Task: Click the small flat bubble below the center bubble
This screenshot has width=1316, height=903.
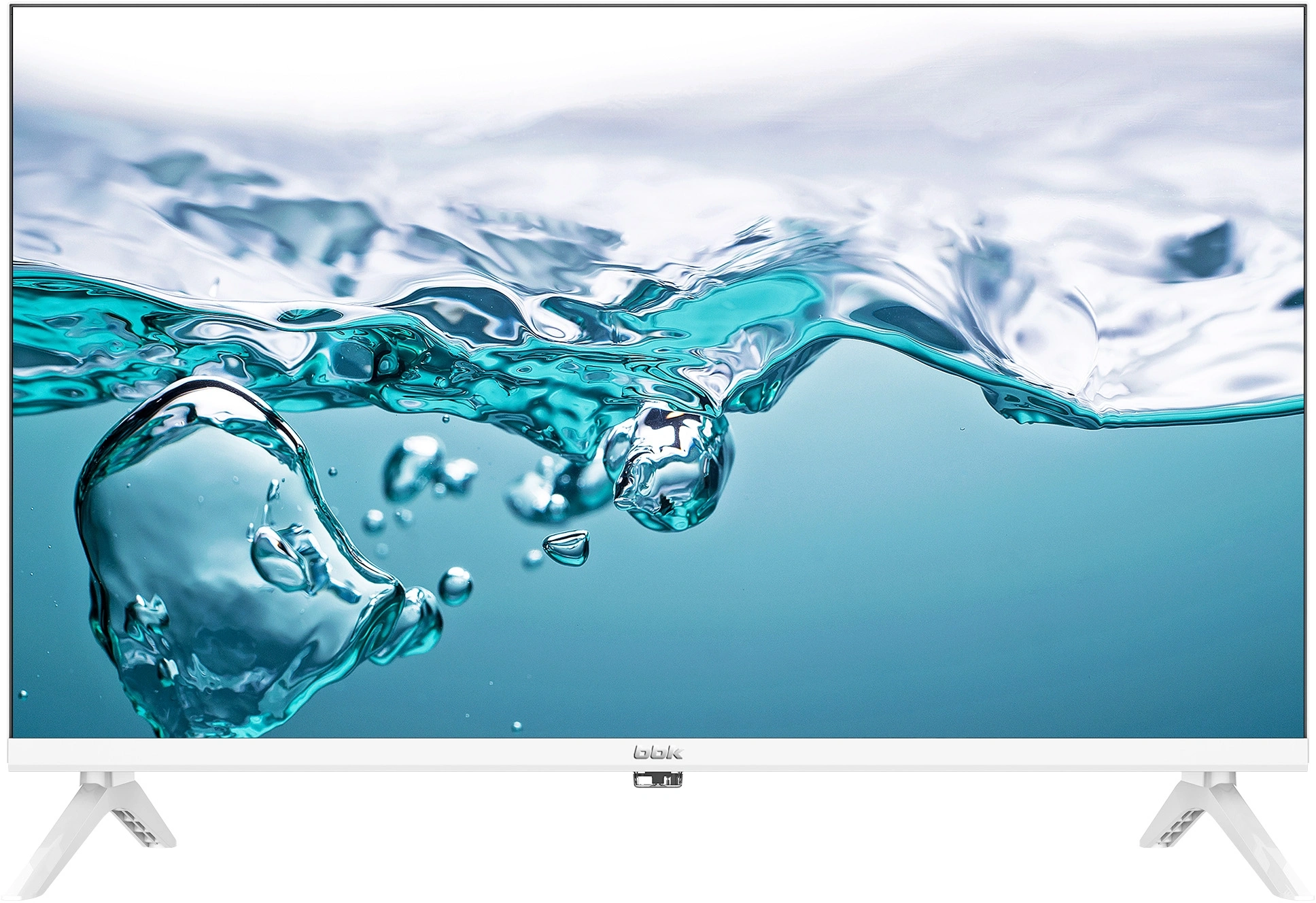Action: 567,547
